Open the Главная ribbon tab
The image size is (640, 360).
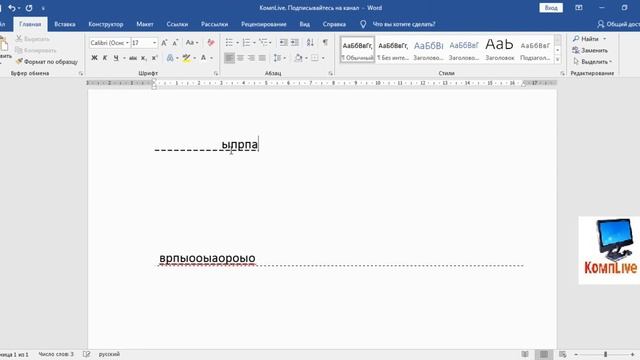point(30,24)
